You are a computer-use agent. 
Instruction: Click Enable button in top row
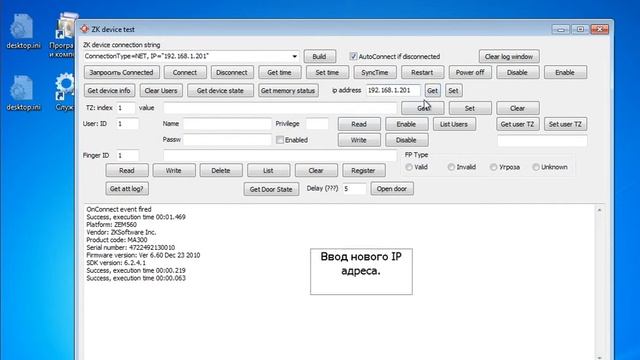[565, 72]
